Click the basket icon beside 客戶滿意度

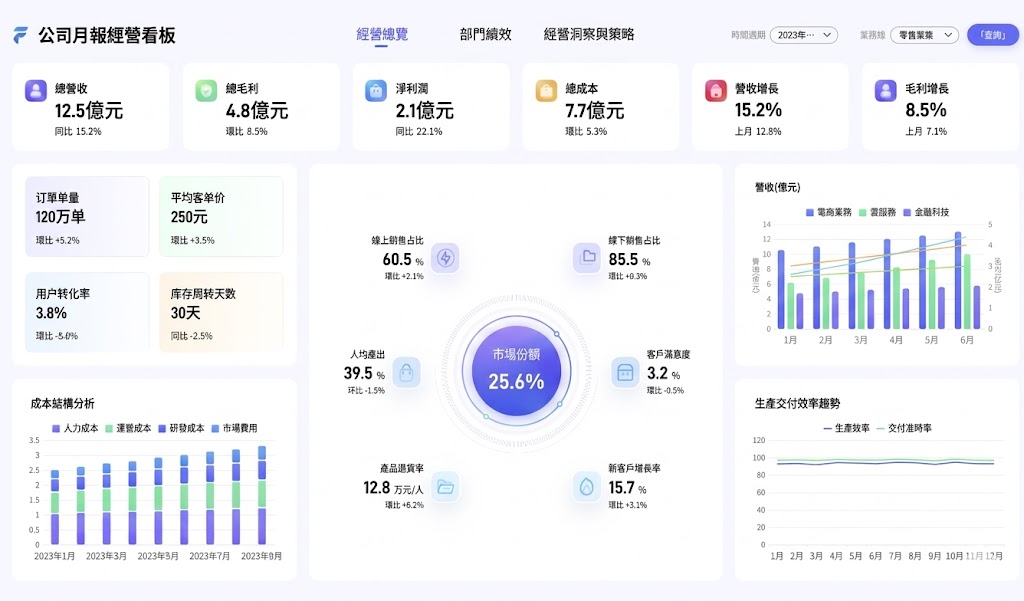pos(626,370)
